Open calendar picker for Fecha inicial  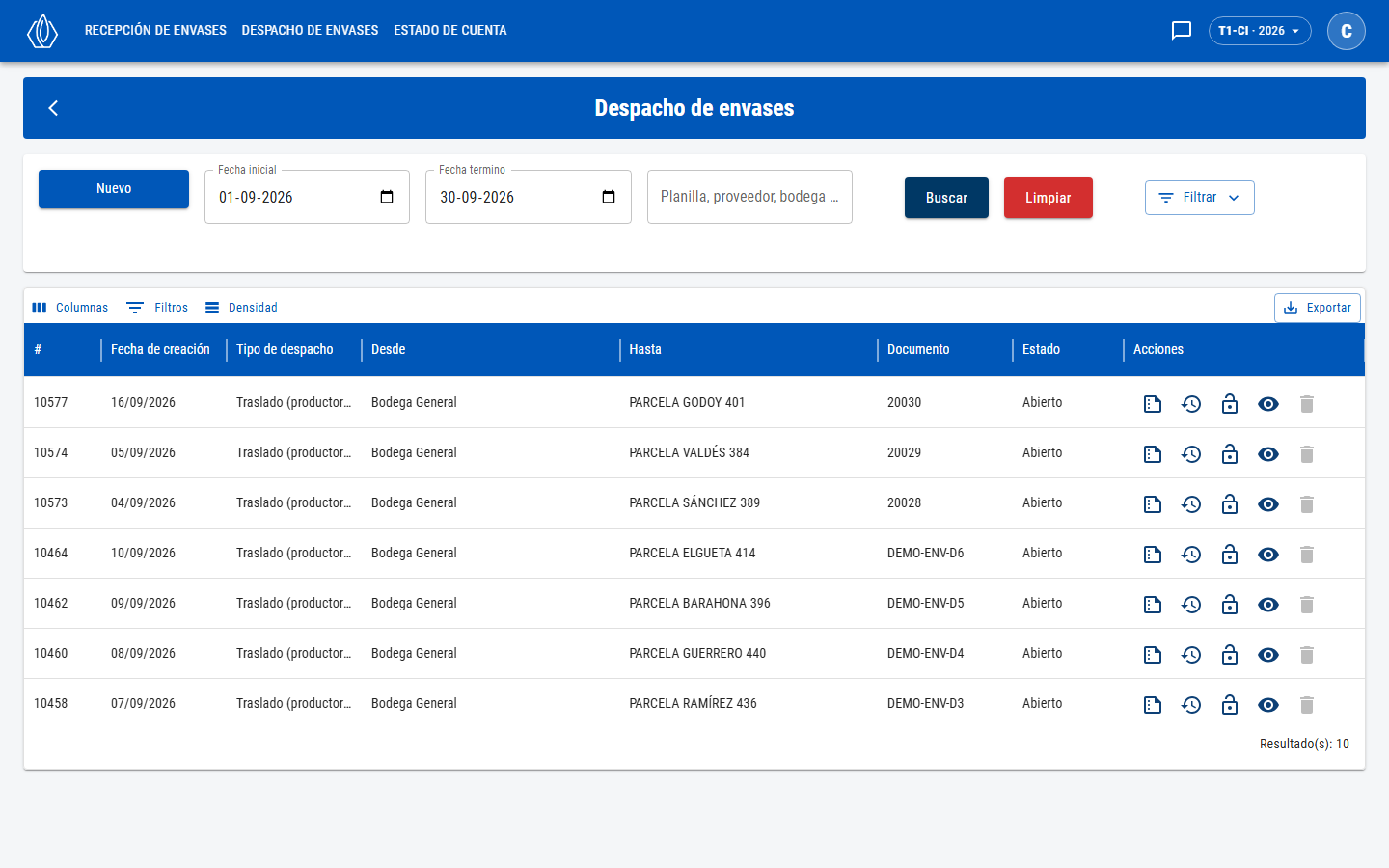pyautogui.click(x=387, y=197)
